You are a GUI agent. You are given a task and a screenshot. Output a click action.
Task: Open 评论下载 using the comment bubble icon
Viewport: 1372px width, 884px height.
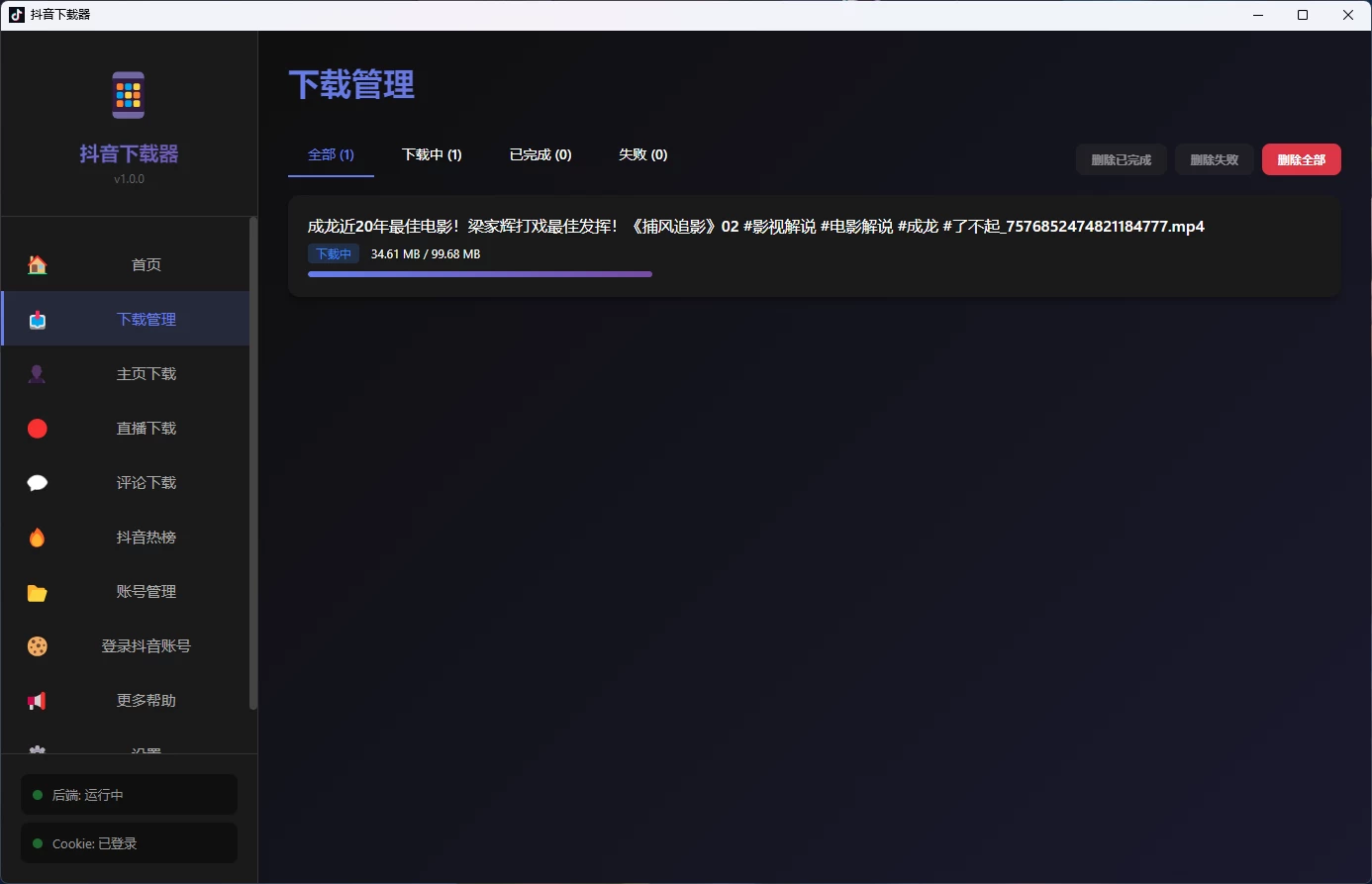pos(37,482)
